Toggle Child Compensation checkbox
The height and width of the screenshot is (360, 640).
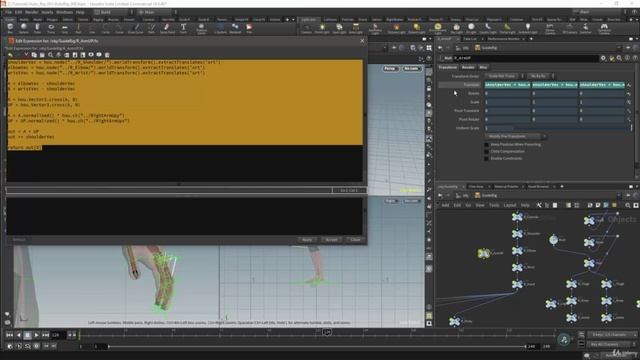486,151
